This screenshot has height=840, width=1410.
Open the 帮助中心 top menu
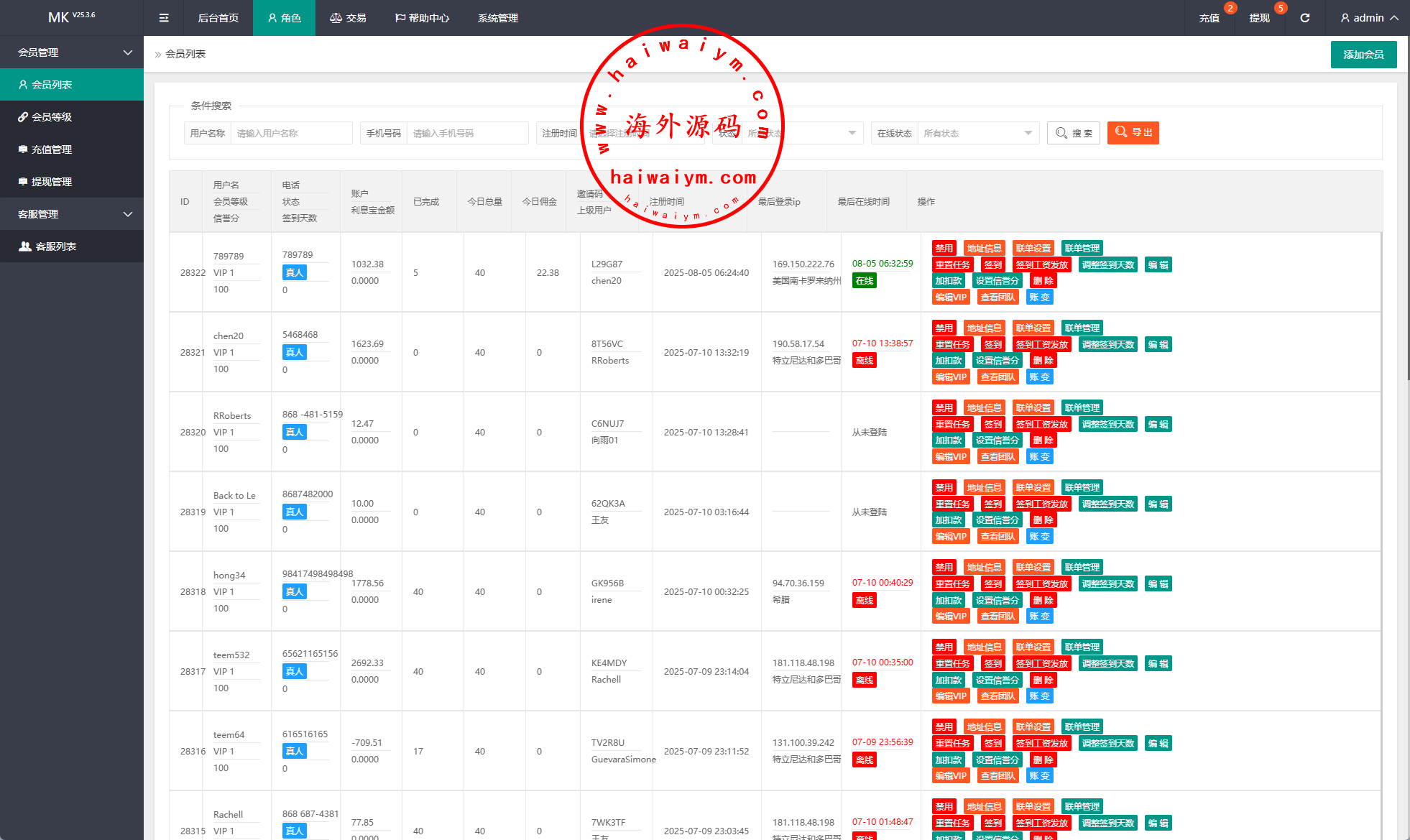tap(422, 18)
